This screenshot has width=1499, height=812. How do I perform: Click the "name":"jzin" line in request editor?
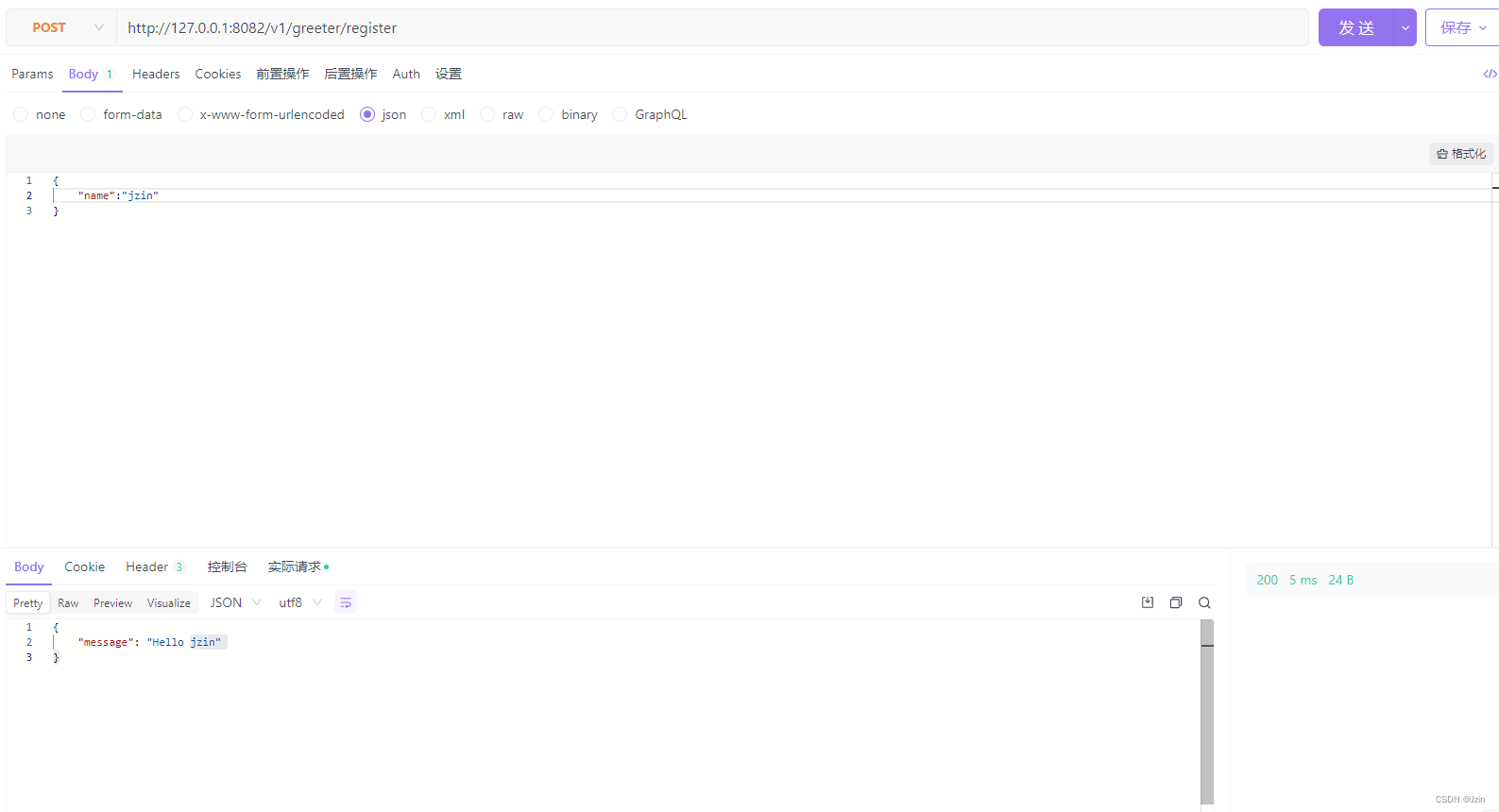(118, 195)
